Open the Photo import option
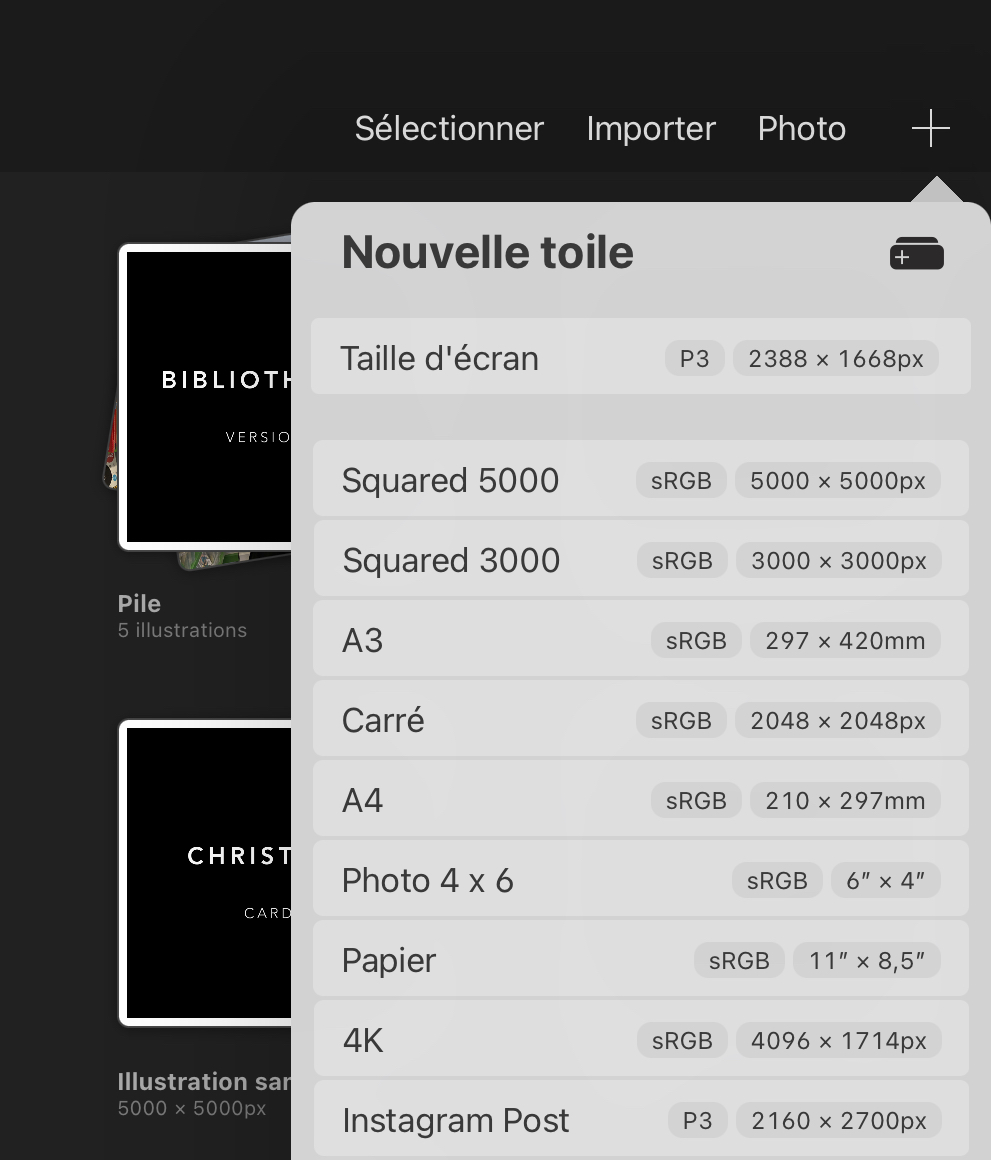 [x=802, y=129]
